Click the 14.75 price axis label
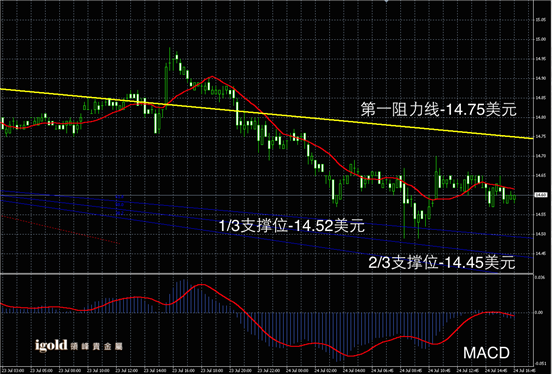 coord(541,136)
